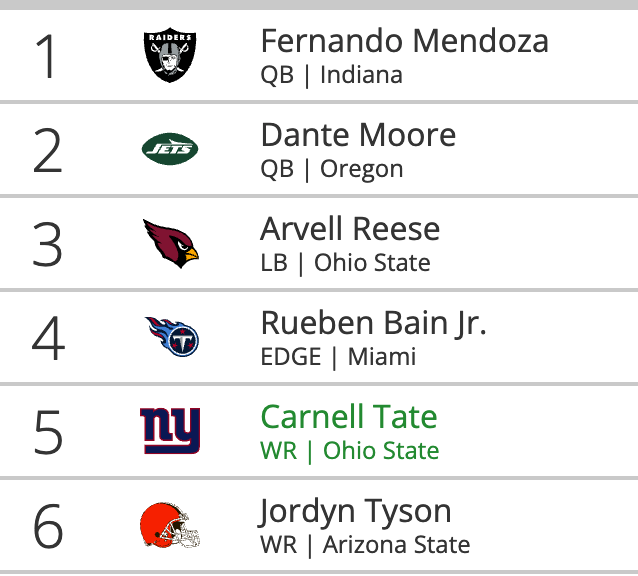
Task: Click the Tennessee Titans logo
Action: (172, 336)
